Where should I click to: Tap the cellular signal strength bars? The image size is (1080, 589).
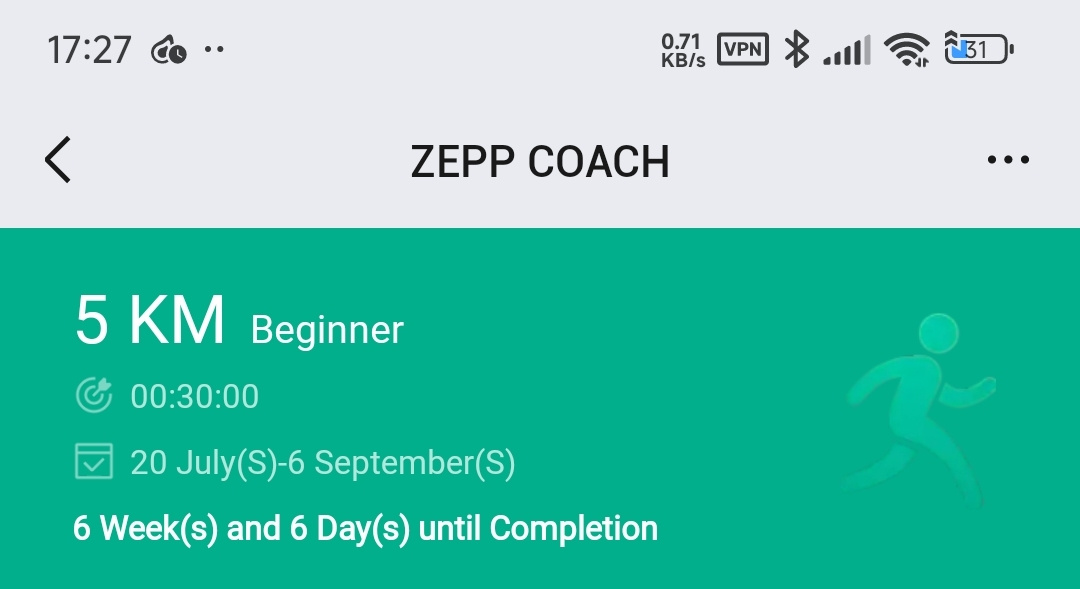pyautogui.click(x=847, y=50)
